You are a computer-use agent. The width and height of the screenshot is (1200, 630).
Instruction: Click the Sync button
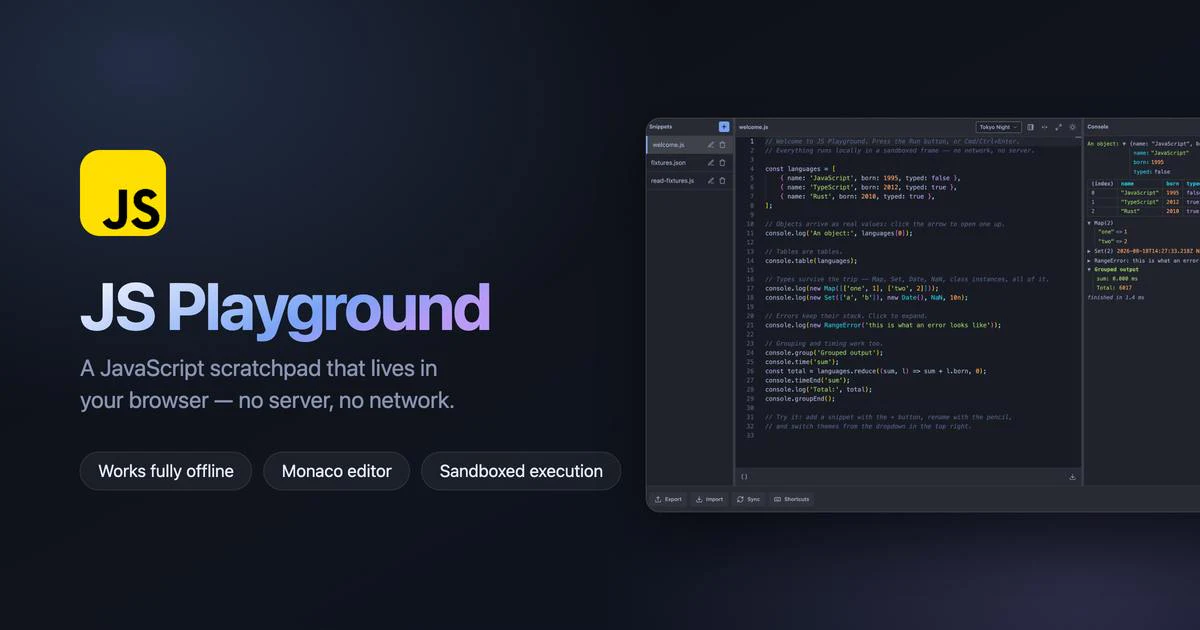pos(748,499)
